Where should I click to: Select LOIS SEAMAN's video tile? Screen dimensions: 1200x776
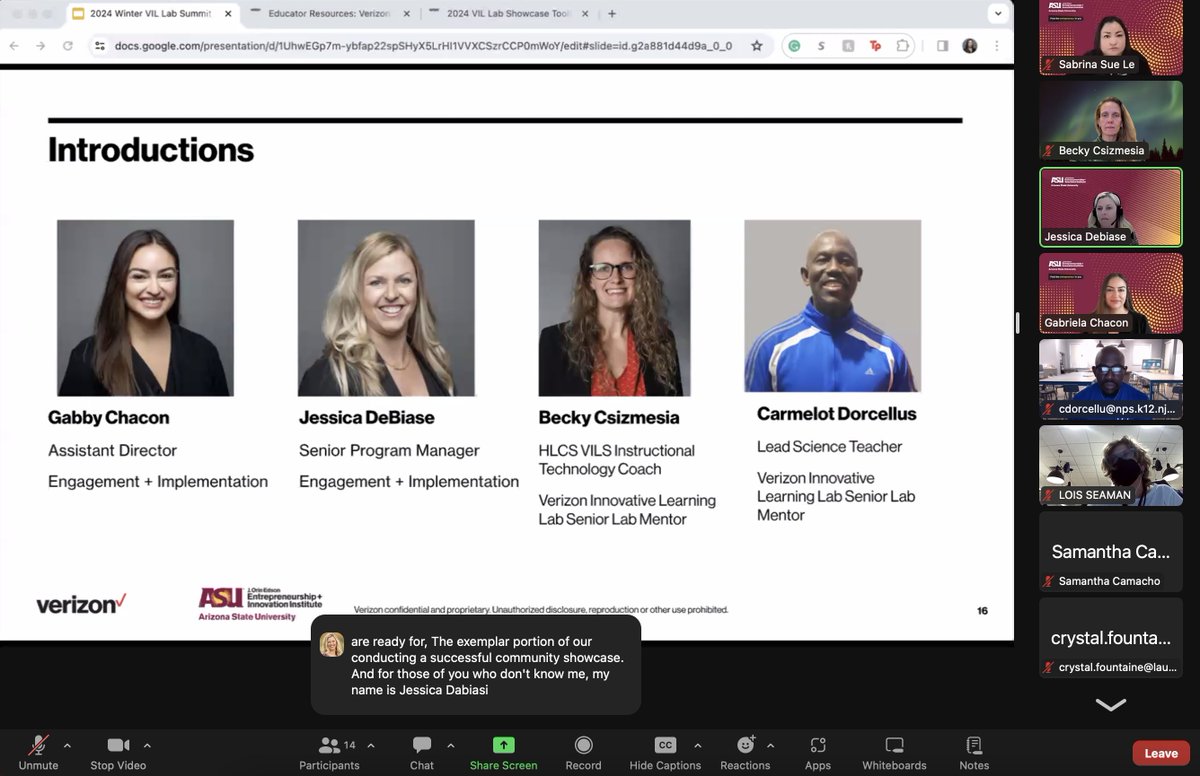pyautogui.click(x=1111, y=465)
